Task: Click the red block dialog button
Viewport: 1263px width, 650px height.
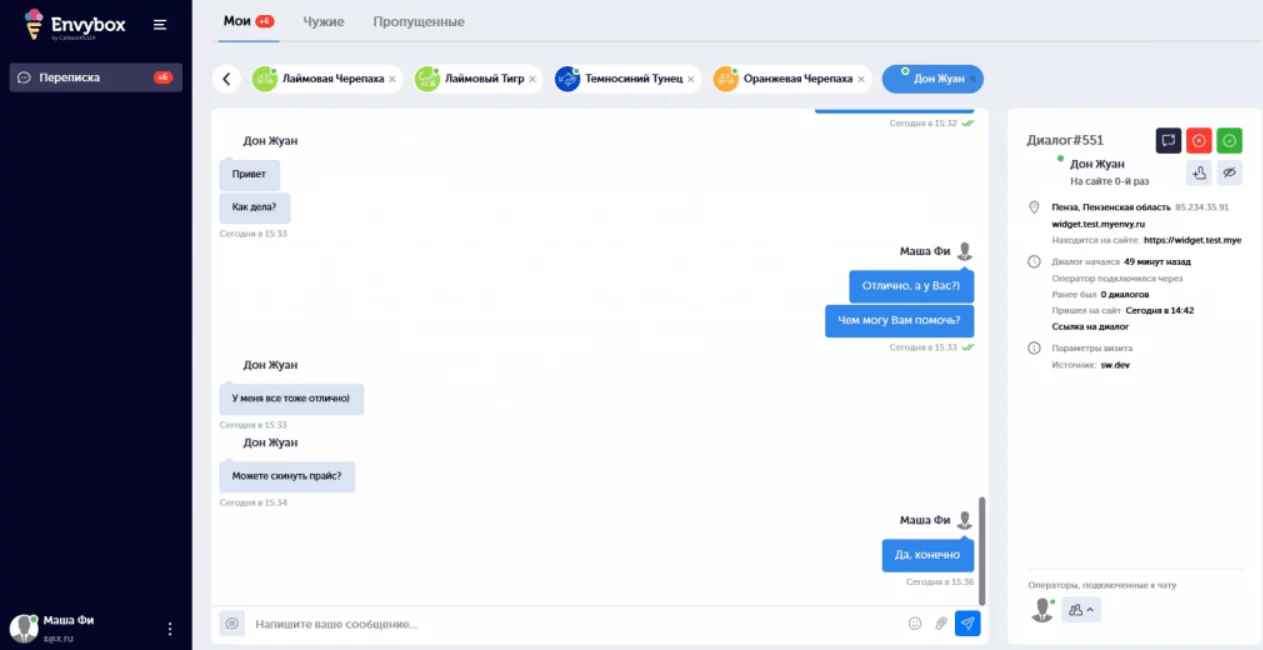Action: (x=1199, y=141)
